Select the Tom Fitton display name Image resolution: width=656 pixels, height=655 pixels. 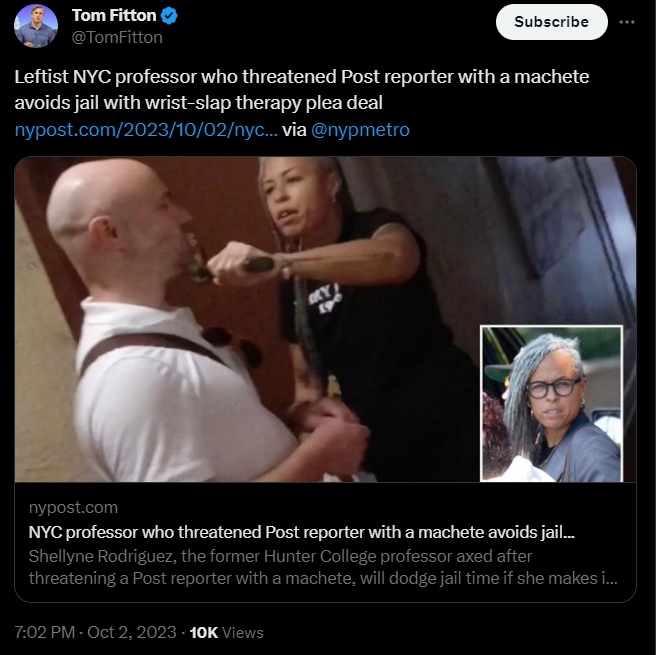pos(114,15)
